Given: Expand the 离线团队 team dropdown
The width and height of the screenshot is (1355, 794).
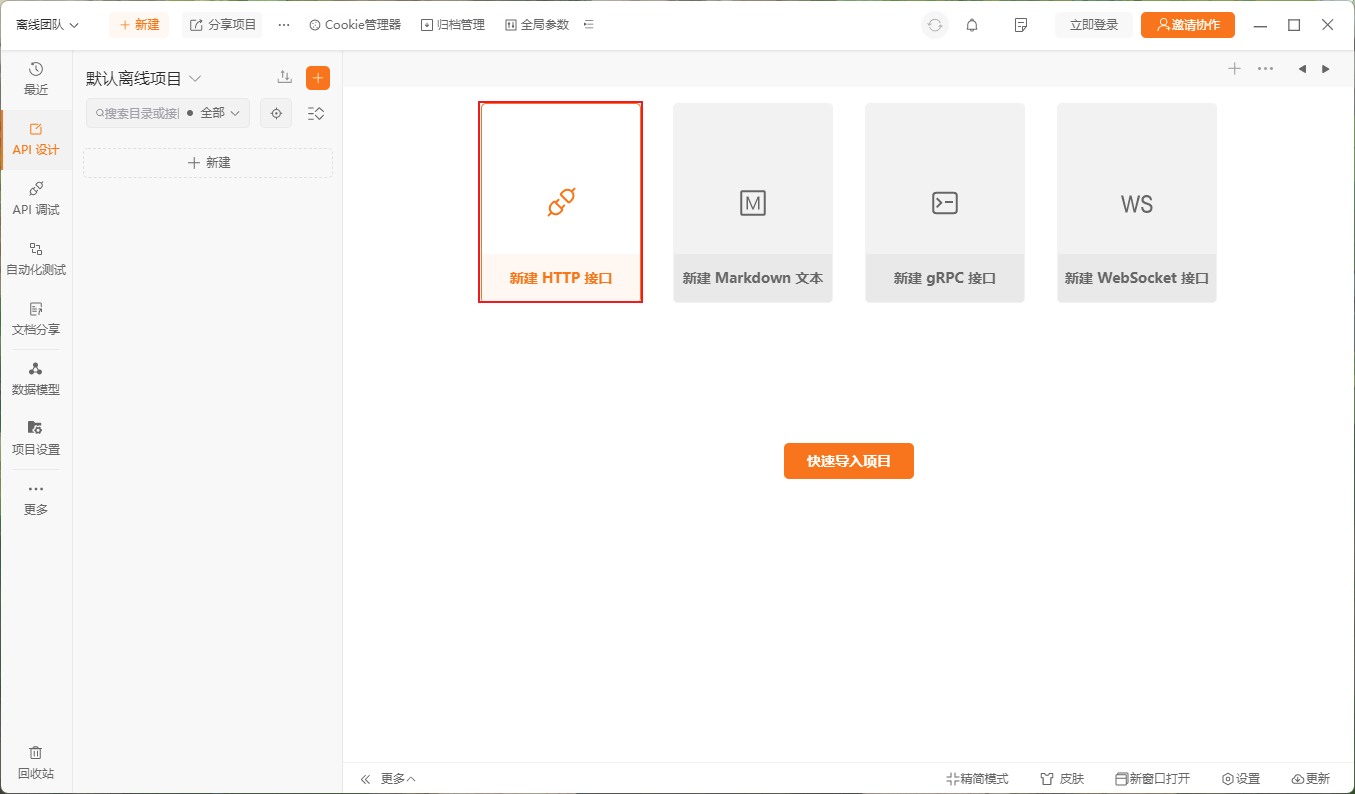Looking at the screenshot, I should (x=47, y=25).
